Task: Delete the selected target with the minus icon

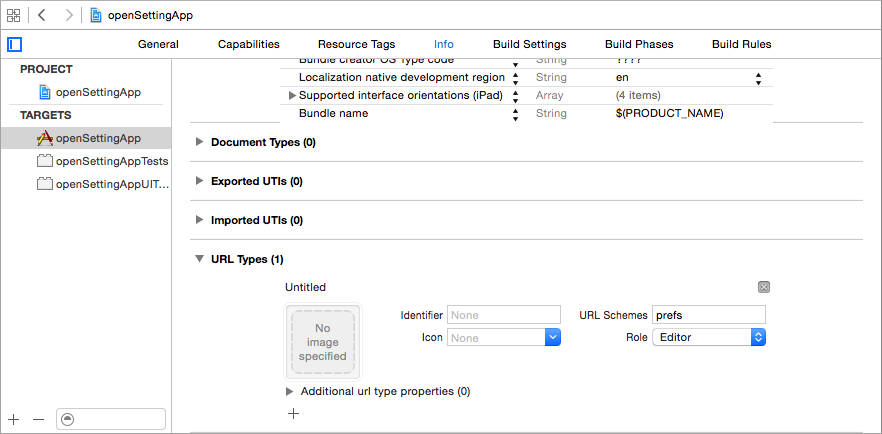Action: [38, 419]
